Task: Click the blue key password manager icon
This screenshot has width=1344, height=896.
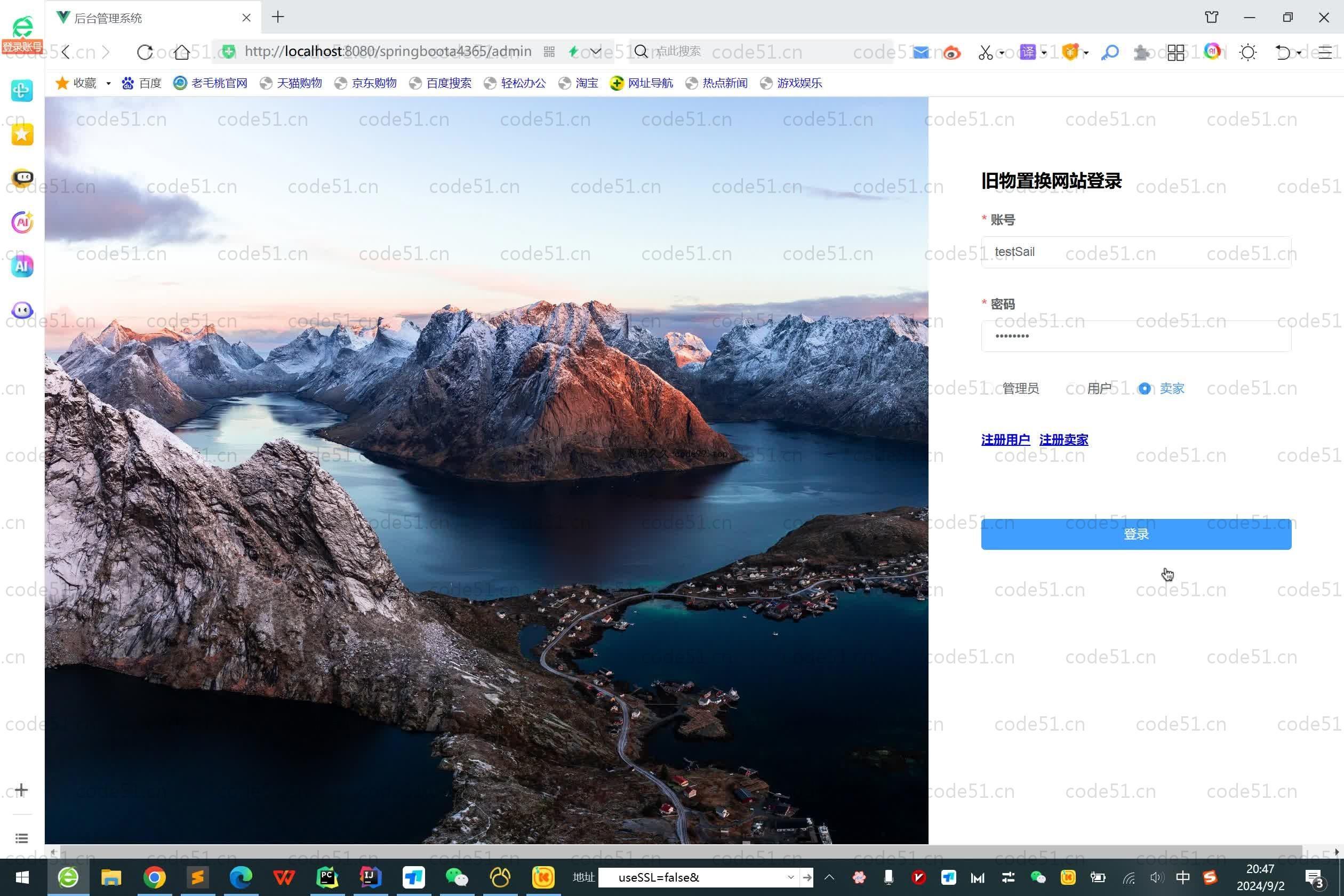Action: [x=1110, y=53]
